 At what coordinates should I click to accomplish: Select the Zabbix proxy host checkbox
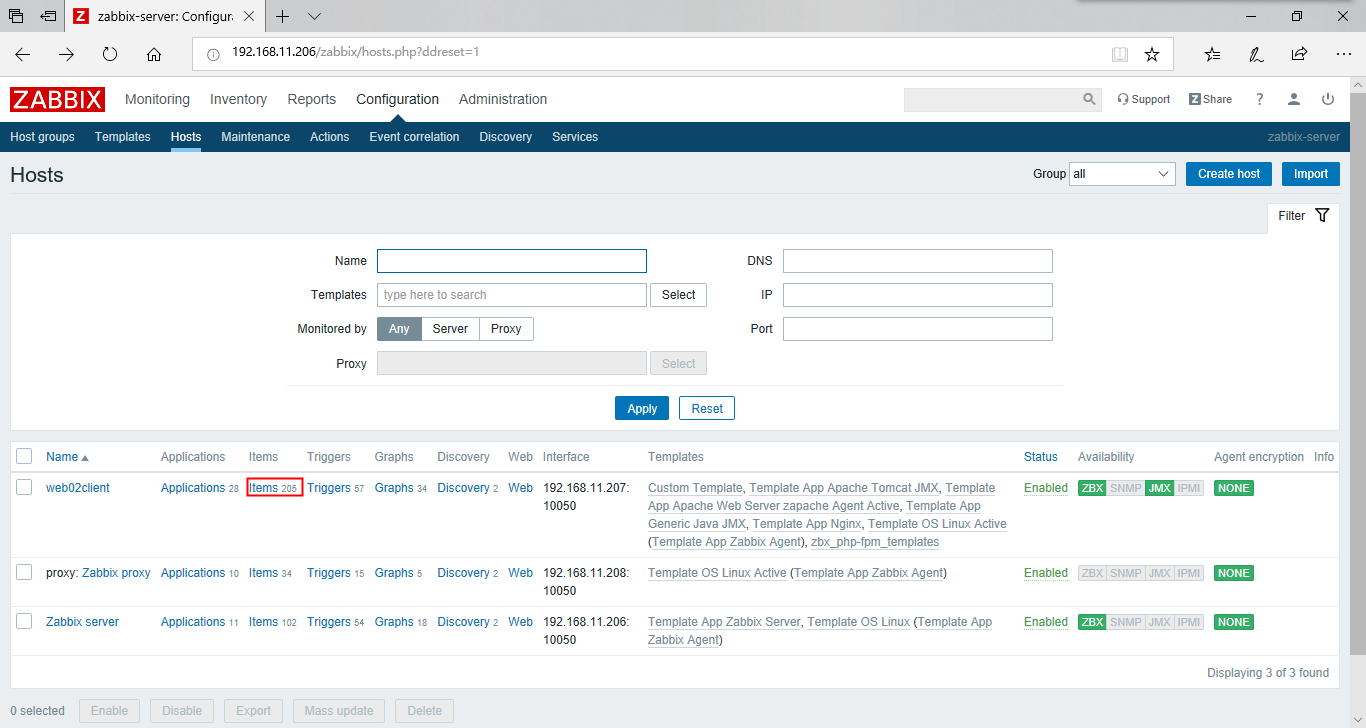(x=24, y=572)
